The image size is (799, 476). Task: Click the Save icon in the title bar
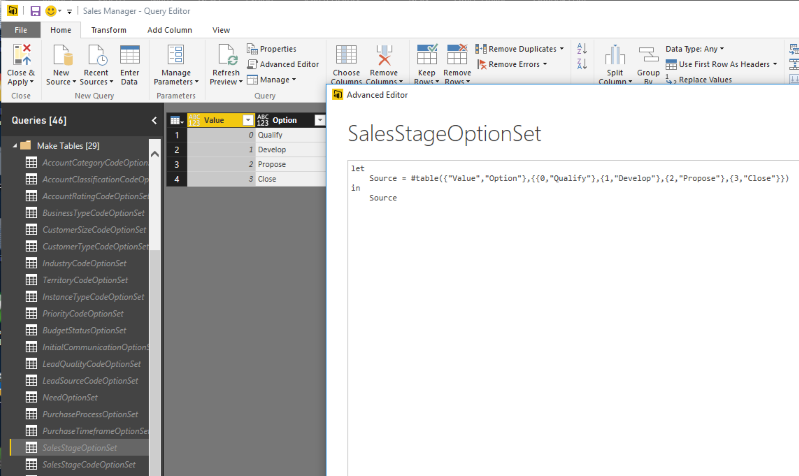point(35,11)
